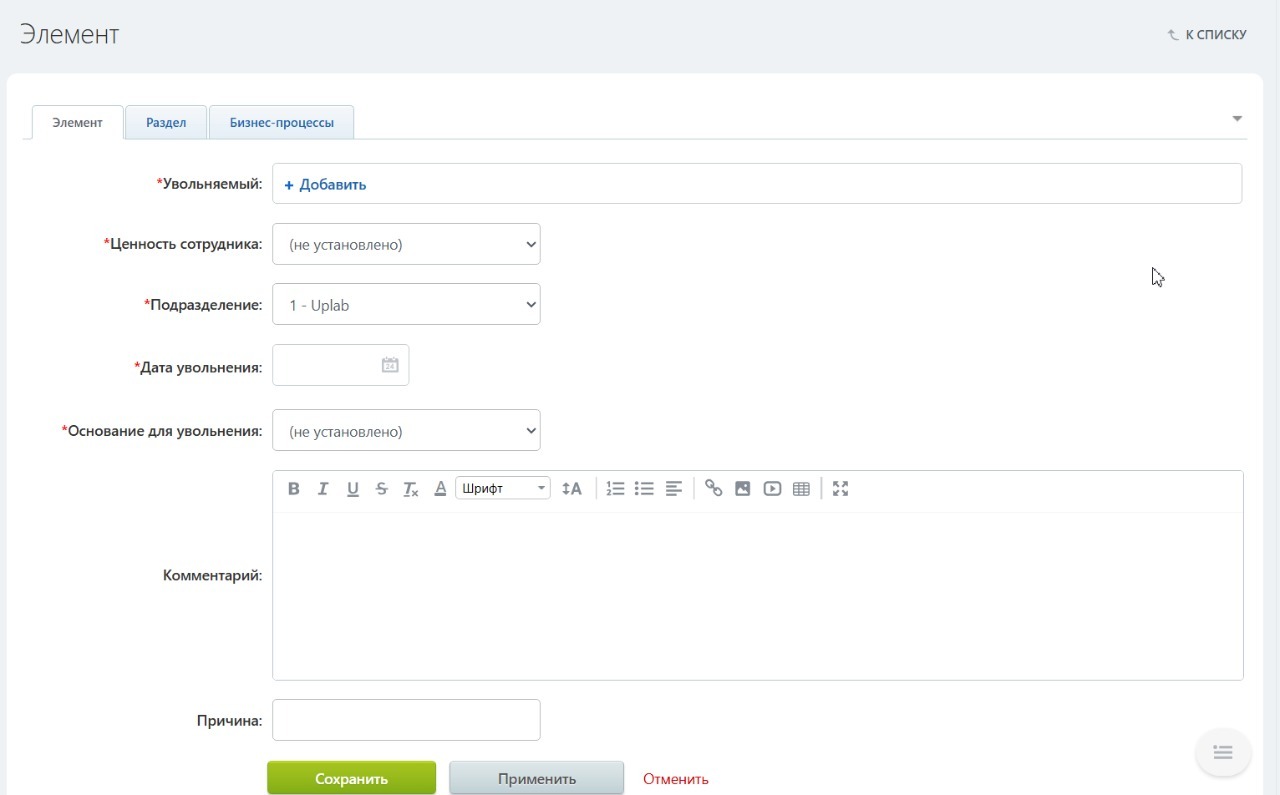Open text alignment options
The image size is (1280, 795).
674,489
